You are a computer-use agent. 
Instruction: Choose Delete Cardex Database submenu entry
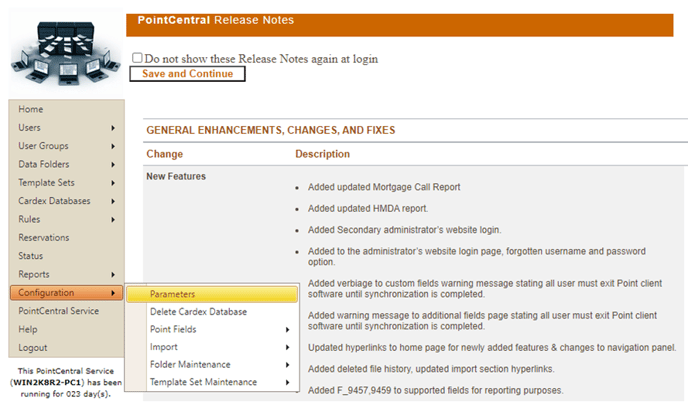[x=198, y=312]
